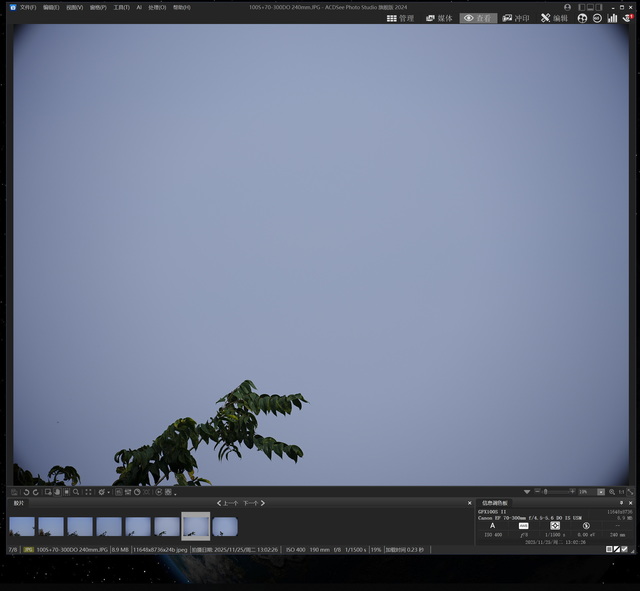
Task: Toggle the checkmark icon in status bar corner
Action: pyautogui.click(x=624, y=549)
